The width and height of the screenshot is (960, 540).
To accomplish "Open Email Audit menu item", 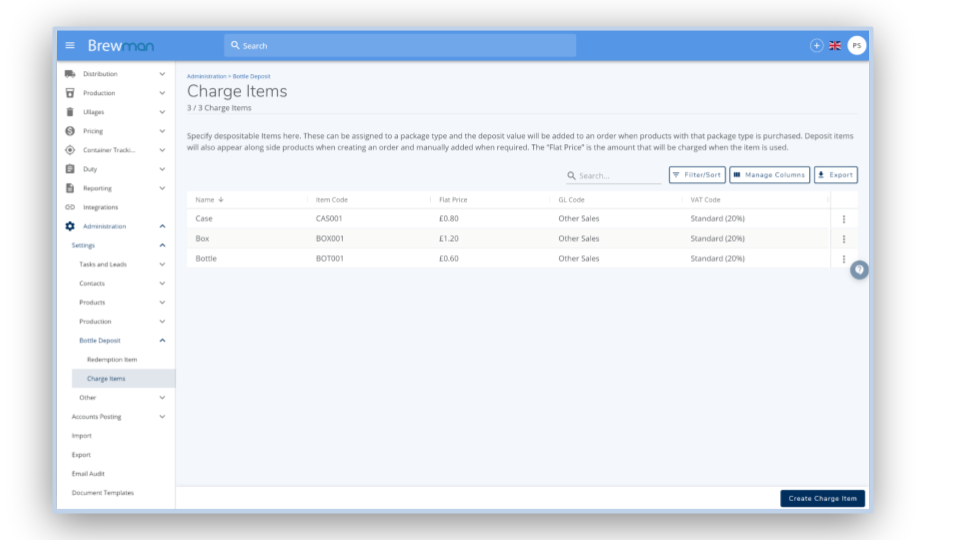I will pyautogui.click(x=88, y=473).
